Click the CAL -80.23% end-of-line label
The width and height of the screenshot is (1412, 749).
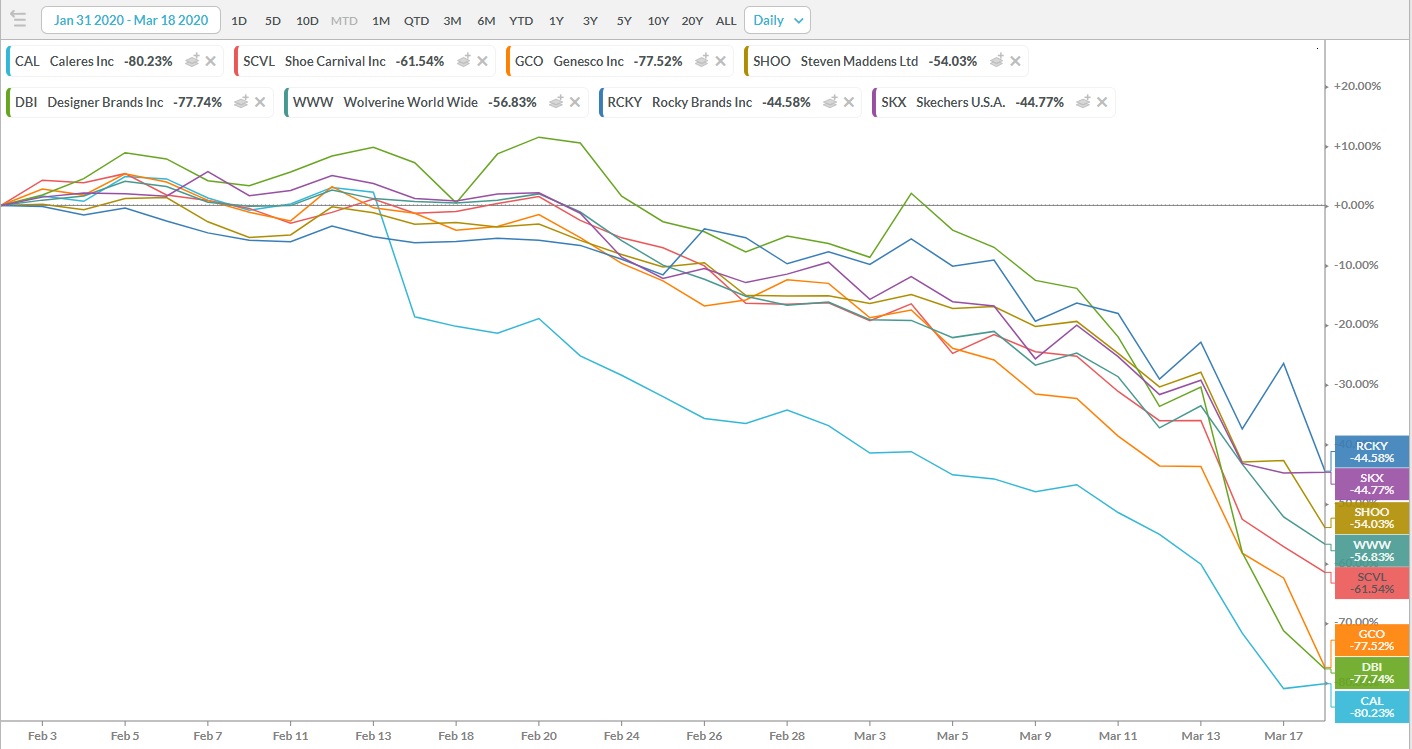click(x=1372, y=707)
